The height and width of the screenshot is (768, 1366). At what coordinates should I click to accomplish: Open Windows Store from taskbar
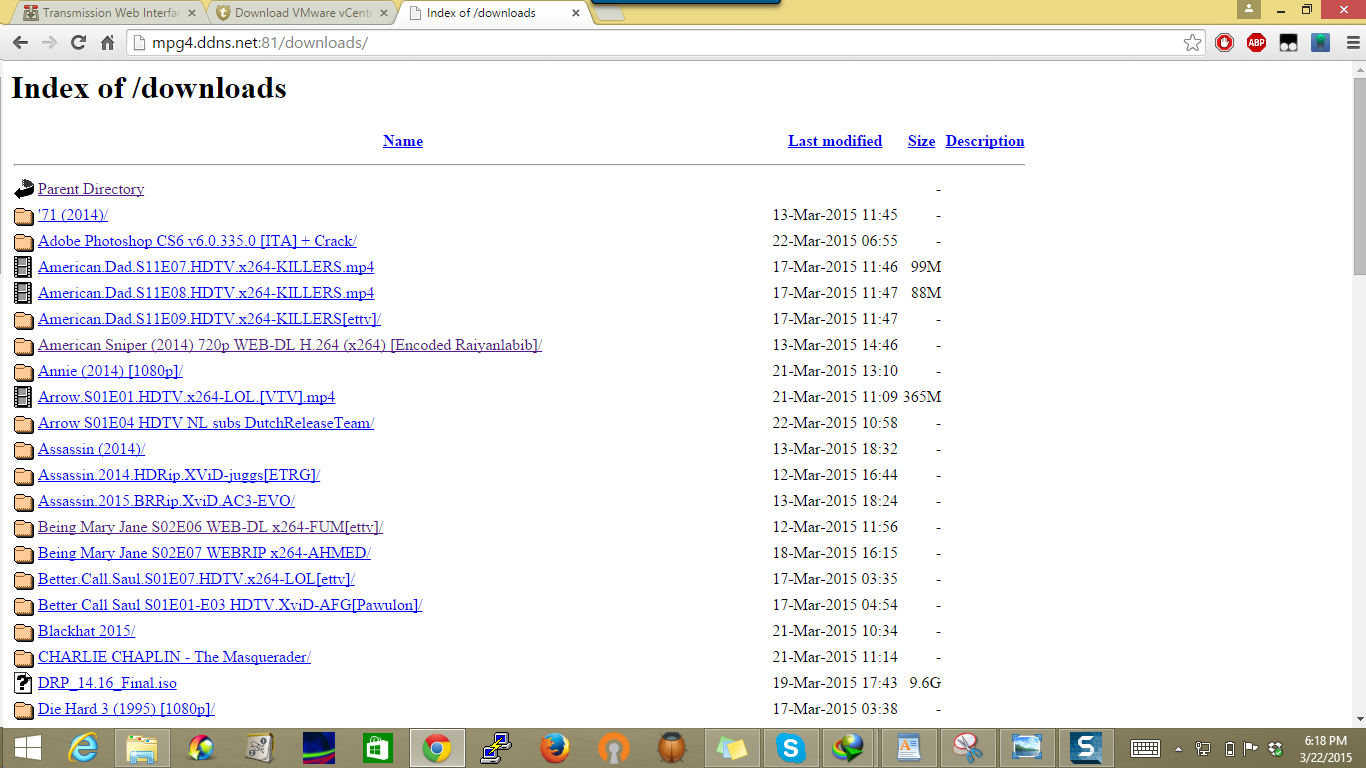coord(378,748)
